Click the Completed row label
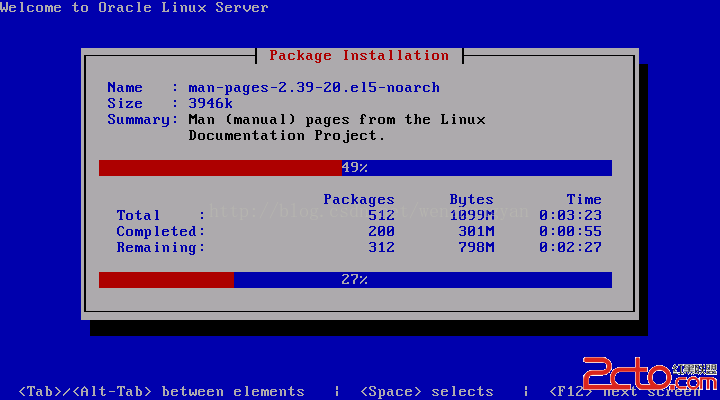 [x=161, y=231]
